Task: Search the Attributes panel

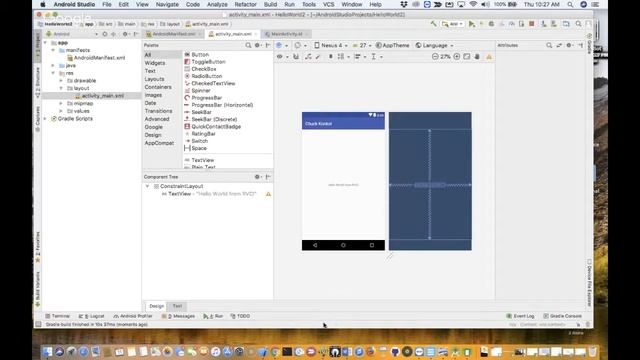Action: [549, 45]
